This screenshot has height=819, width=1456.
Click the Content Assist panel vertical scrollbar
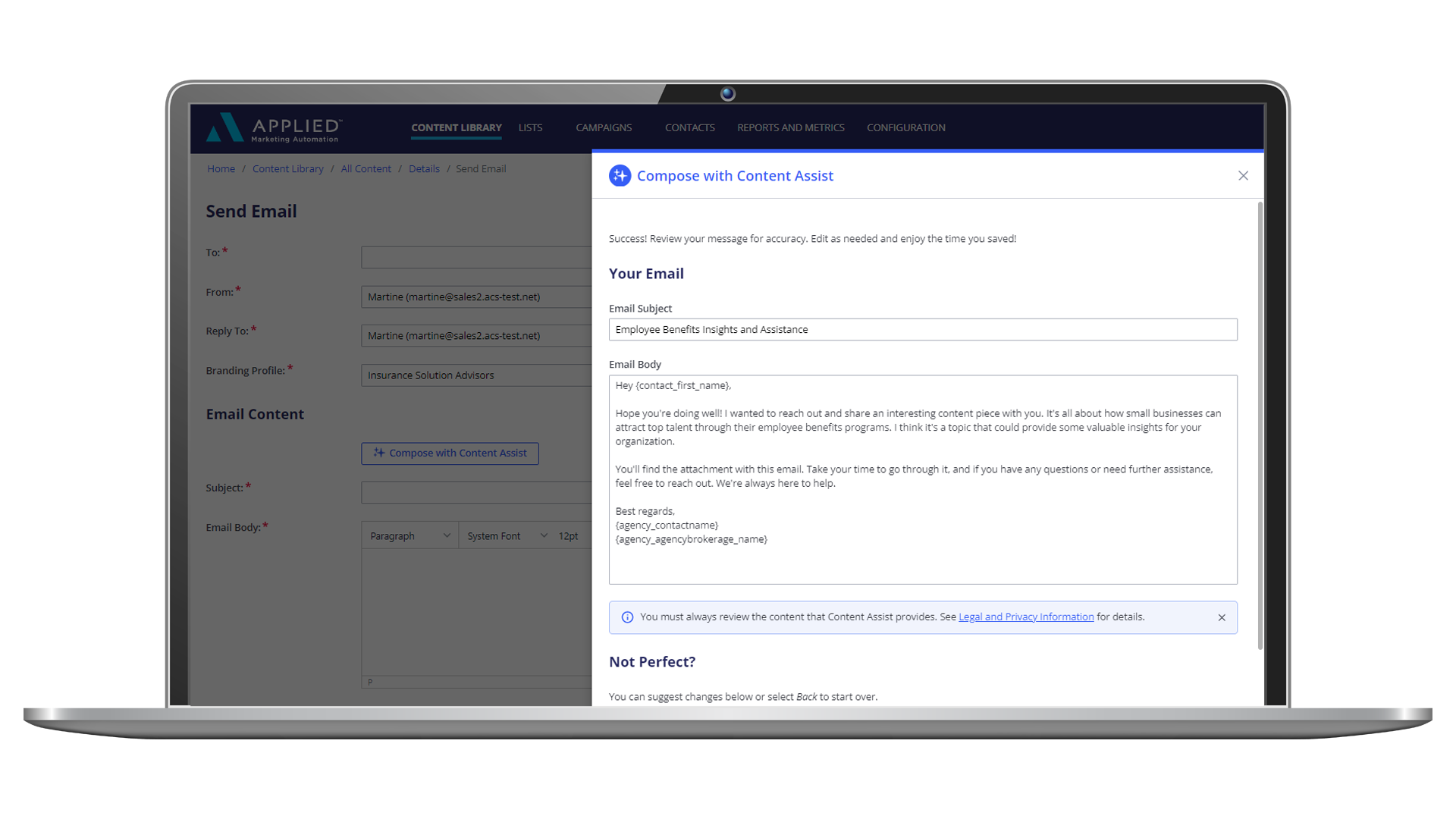[x=1260, y=425]
